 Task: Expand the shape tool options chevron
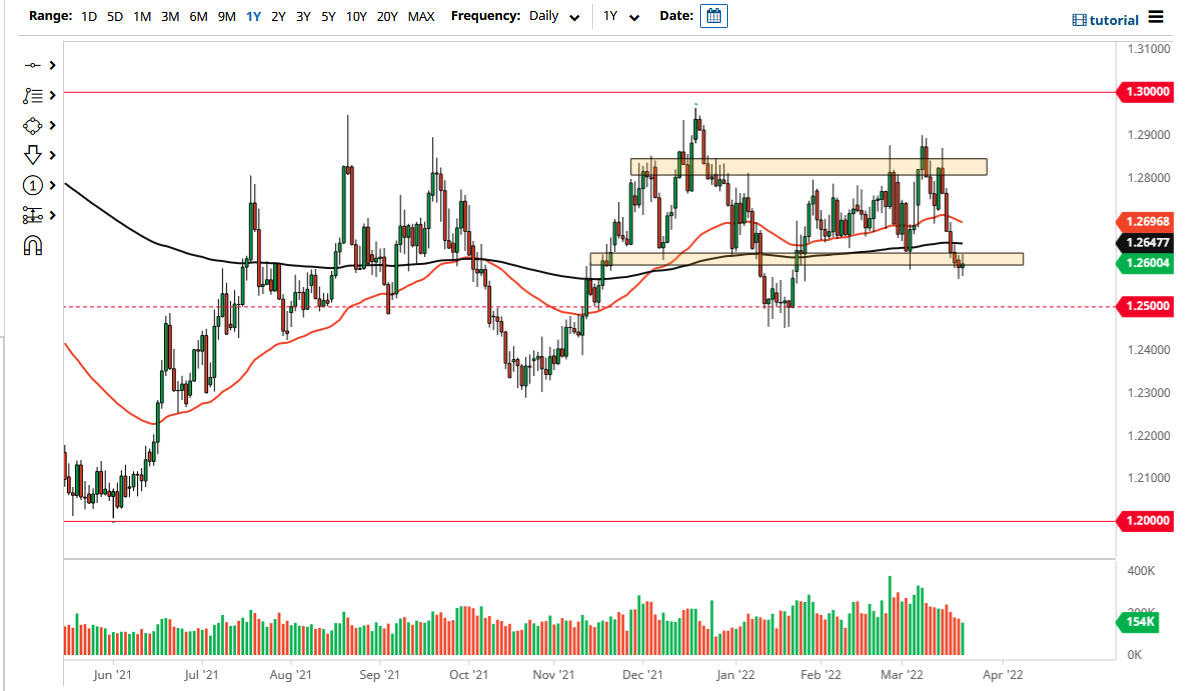tap(52, 125)
